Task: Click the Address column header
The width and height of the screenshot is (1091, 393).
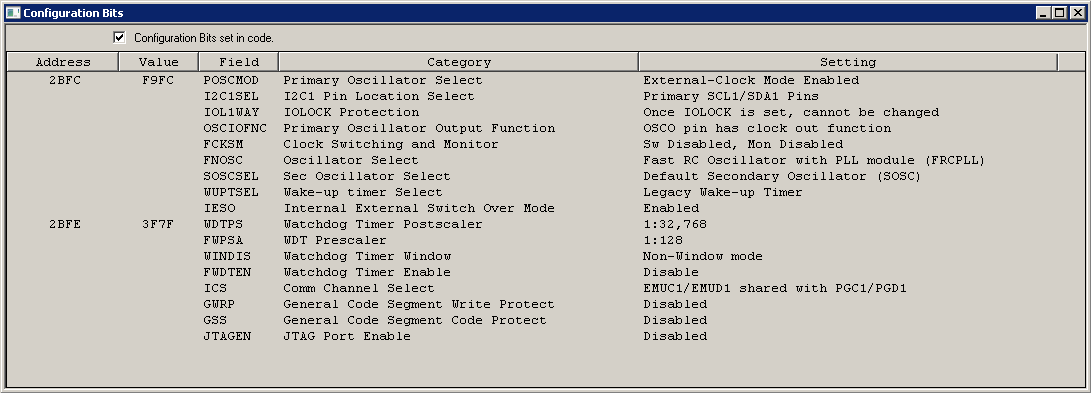Action: point(63,62)
